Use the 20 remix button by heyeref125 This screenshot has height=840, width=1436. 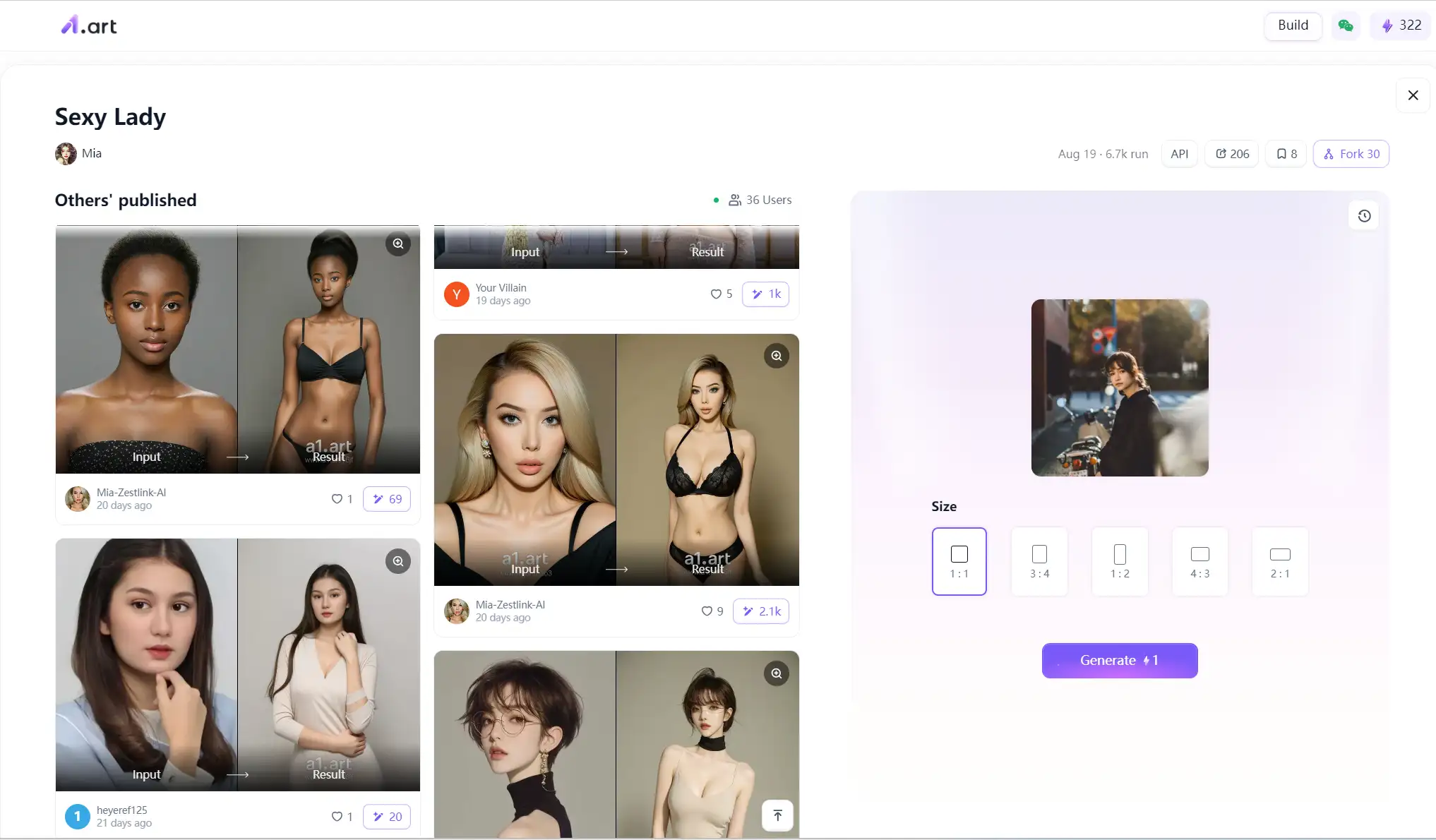pos(387,817)
